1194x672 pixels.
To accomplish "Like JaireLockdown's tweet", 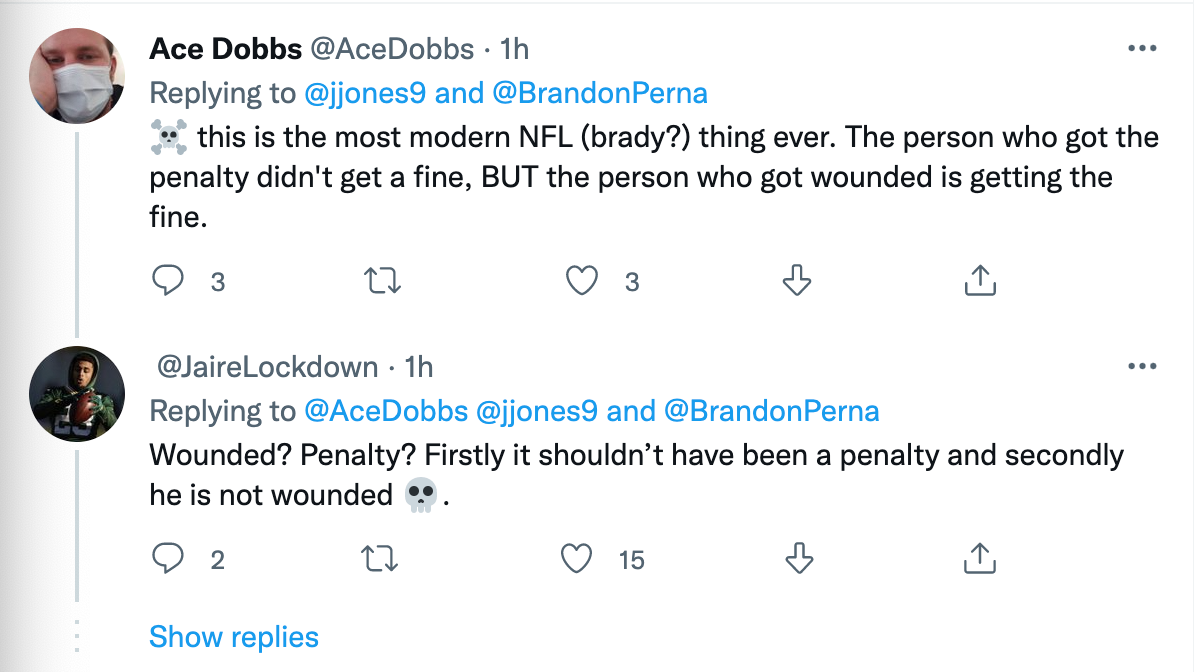I will [576, 558].
